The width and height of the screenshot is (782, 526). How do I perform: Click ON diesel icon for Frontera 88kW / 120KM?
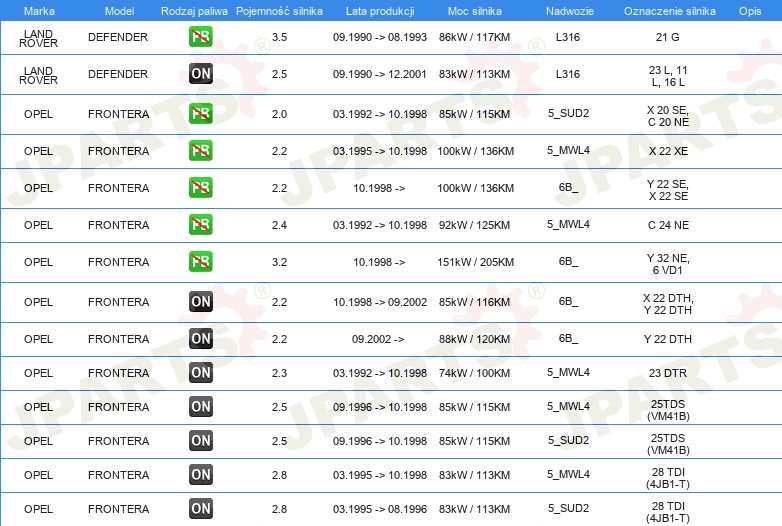tap(200, 339)
